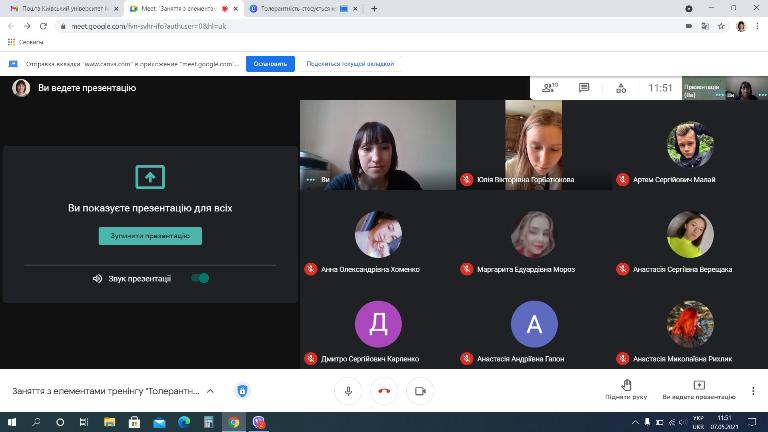Click mute indicator for Анна Олександрівна Хоменко
The height and width of the screenshot is (432, 768).
pos(311,269)
